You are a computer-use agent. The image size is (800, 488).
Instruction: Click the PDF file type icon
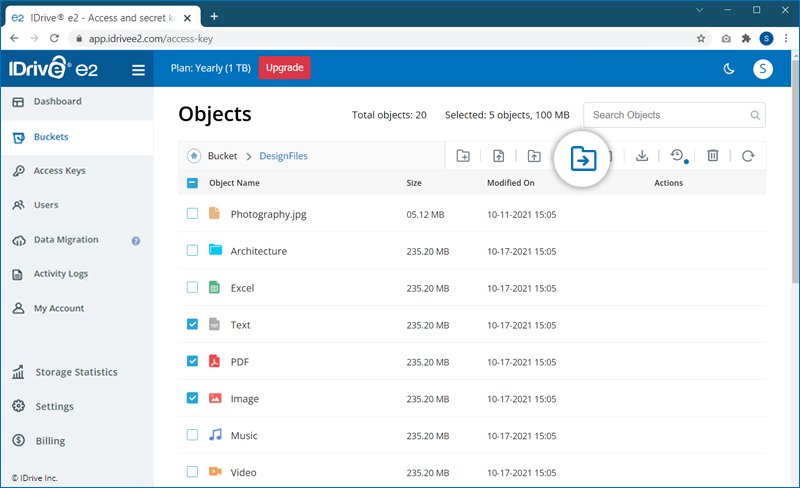pyautogui.click(x=214, y=361)
